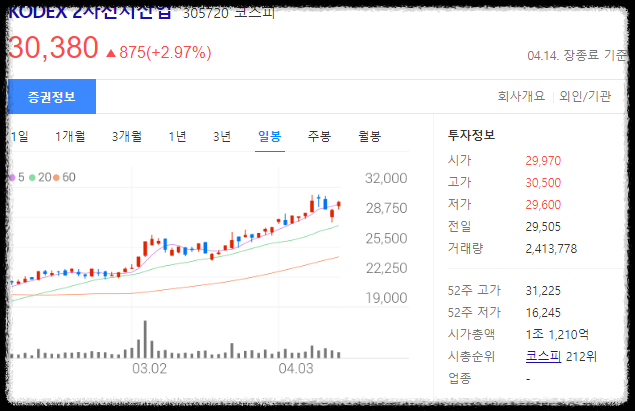Click the current price 30,380
Image resolution: width=635 pixels, height=411 pixels.
tap(53, 48)
